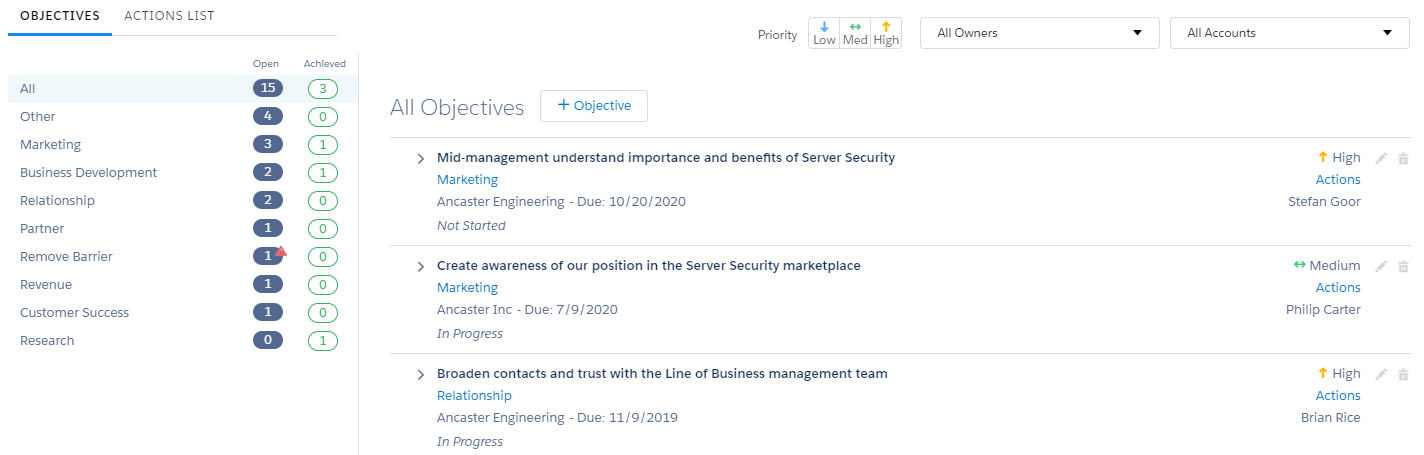Add a new Objective
Viewport: 1424px width, 455px height.
click(x=594, y=106)
